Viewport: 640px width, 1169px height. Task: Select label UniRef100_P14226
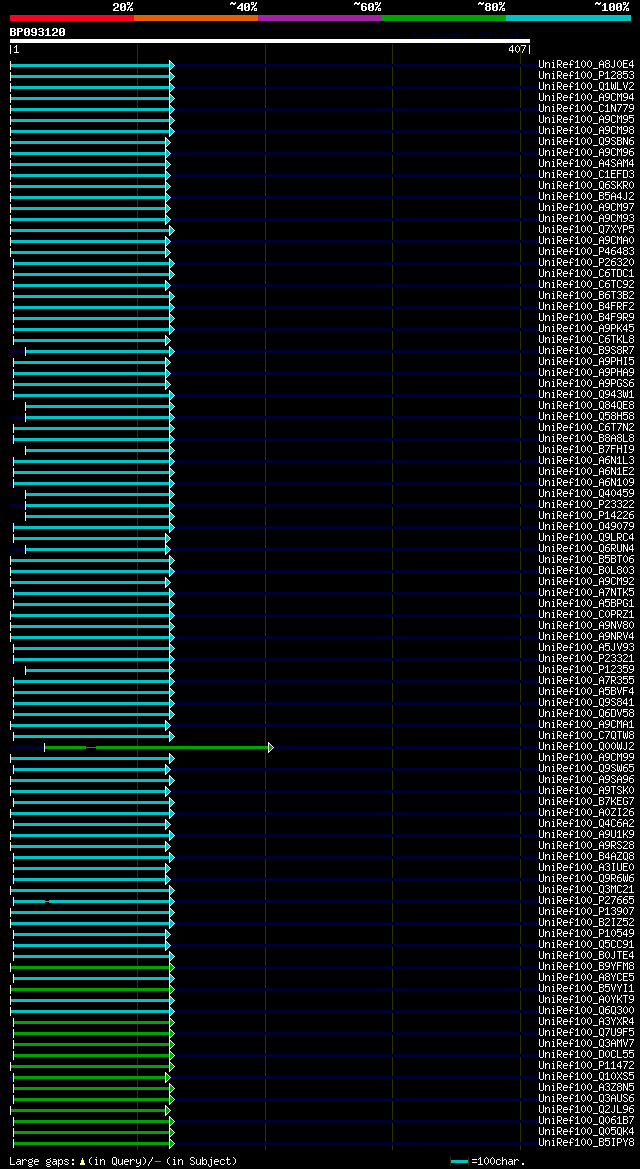click(586, 515)
